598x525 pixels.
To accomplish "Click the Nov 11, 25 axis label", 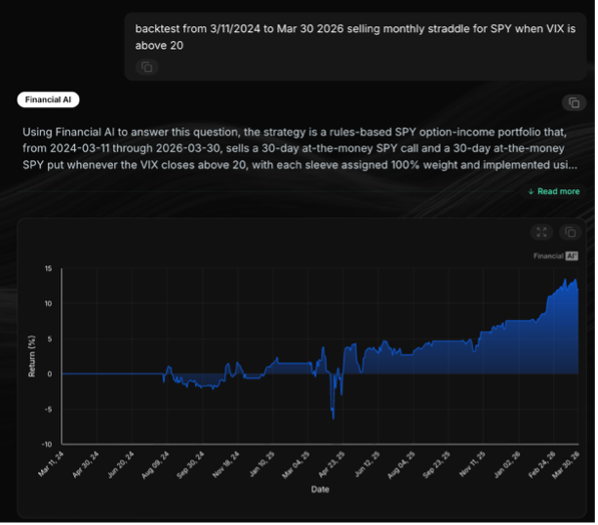I will point(472,464).
